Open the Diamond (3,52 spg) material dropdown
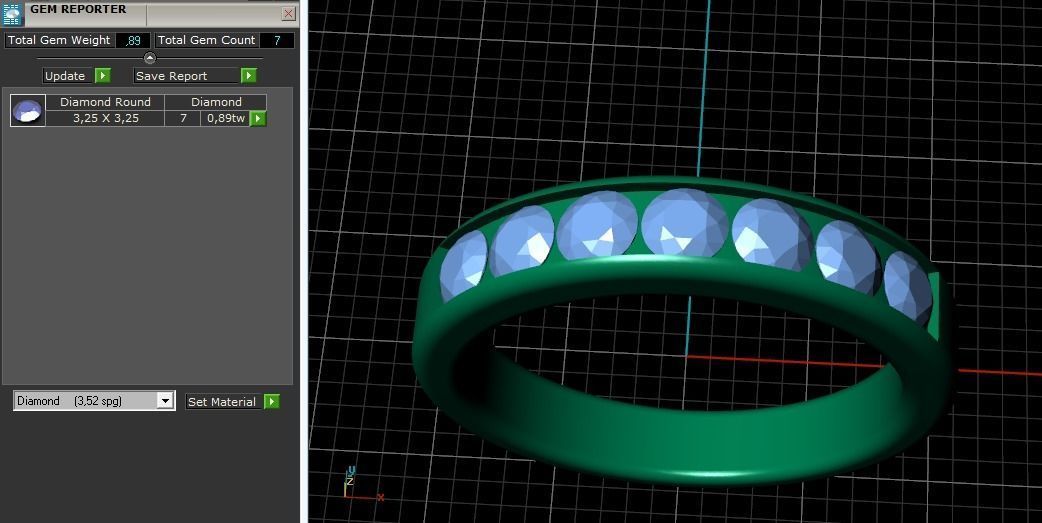This screenshot has height=523, width=1042. click(x=94, y=401)
